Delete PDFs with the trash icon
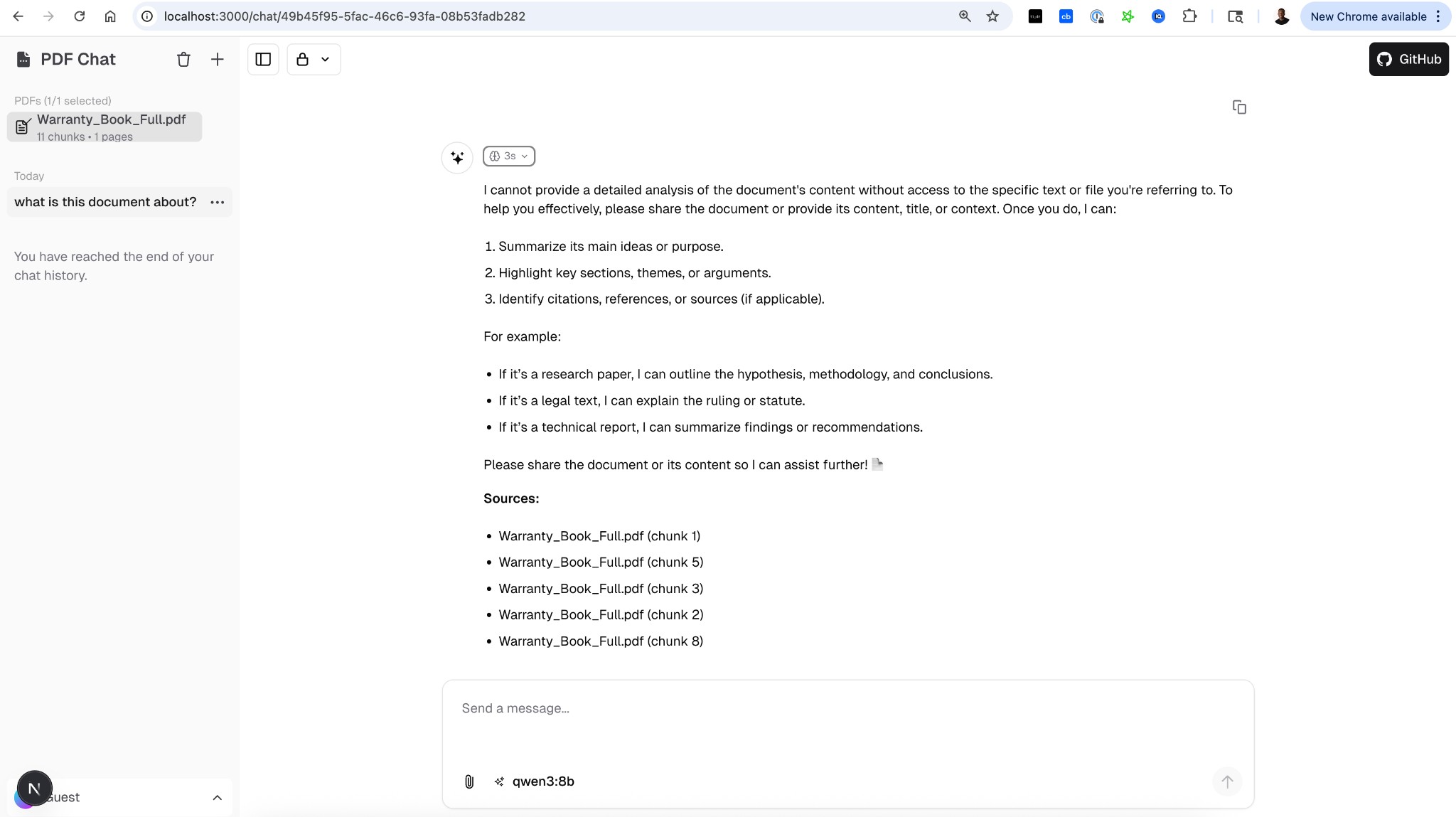Image resolution: width=1456 pixels, height=817 pixels. (x=183, y=60)
